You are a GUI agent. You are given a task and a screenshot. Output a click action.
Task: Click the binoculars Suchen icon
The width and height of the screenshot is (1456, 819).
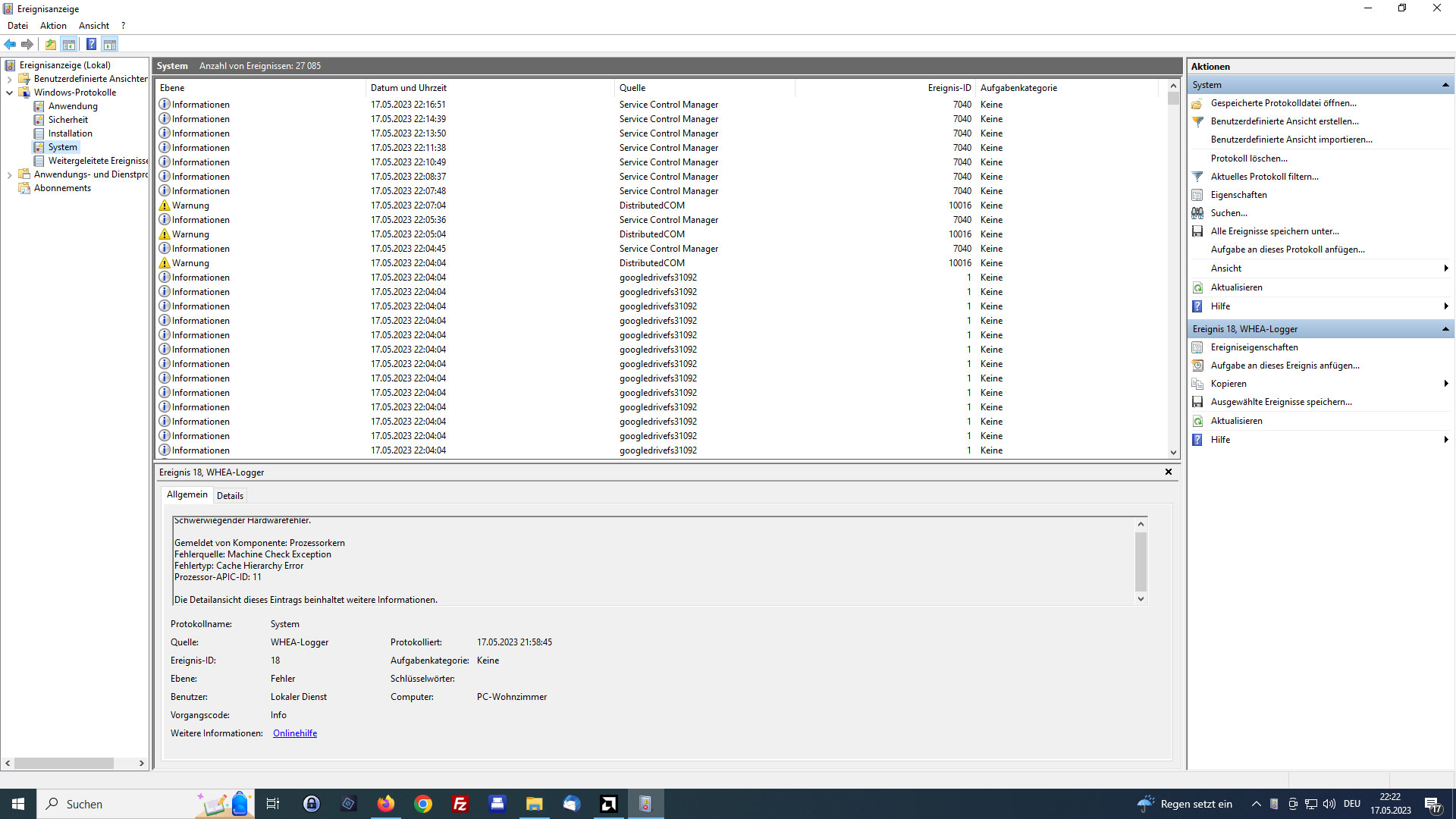pos(1197,213)
